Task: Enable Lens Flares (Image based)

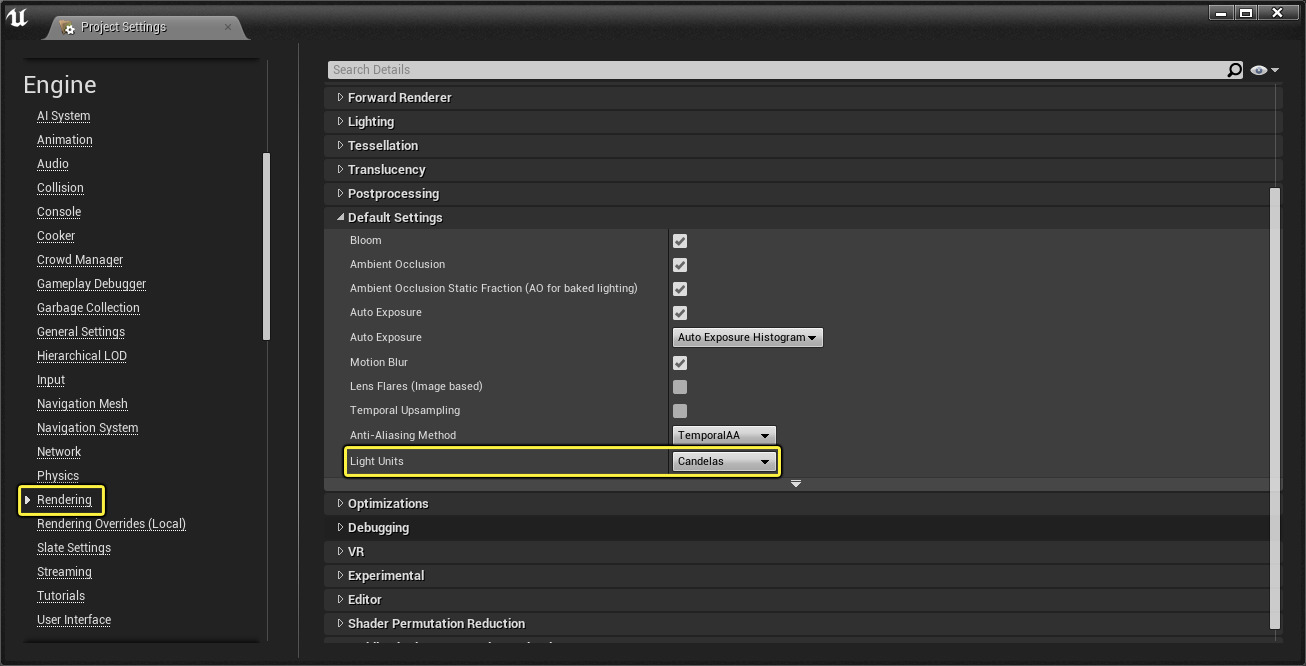Action: 679,386
